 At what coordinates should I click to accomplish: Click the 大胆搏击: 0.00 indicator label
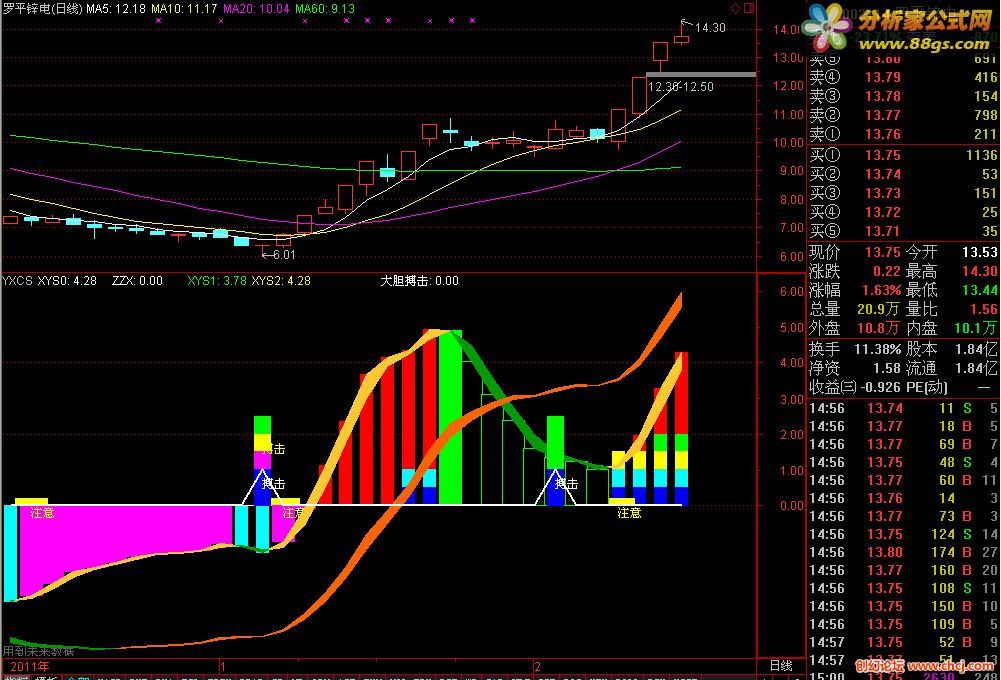click(x=419, y=280)
